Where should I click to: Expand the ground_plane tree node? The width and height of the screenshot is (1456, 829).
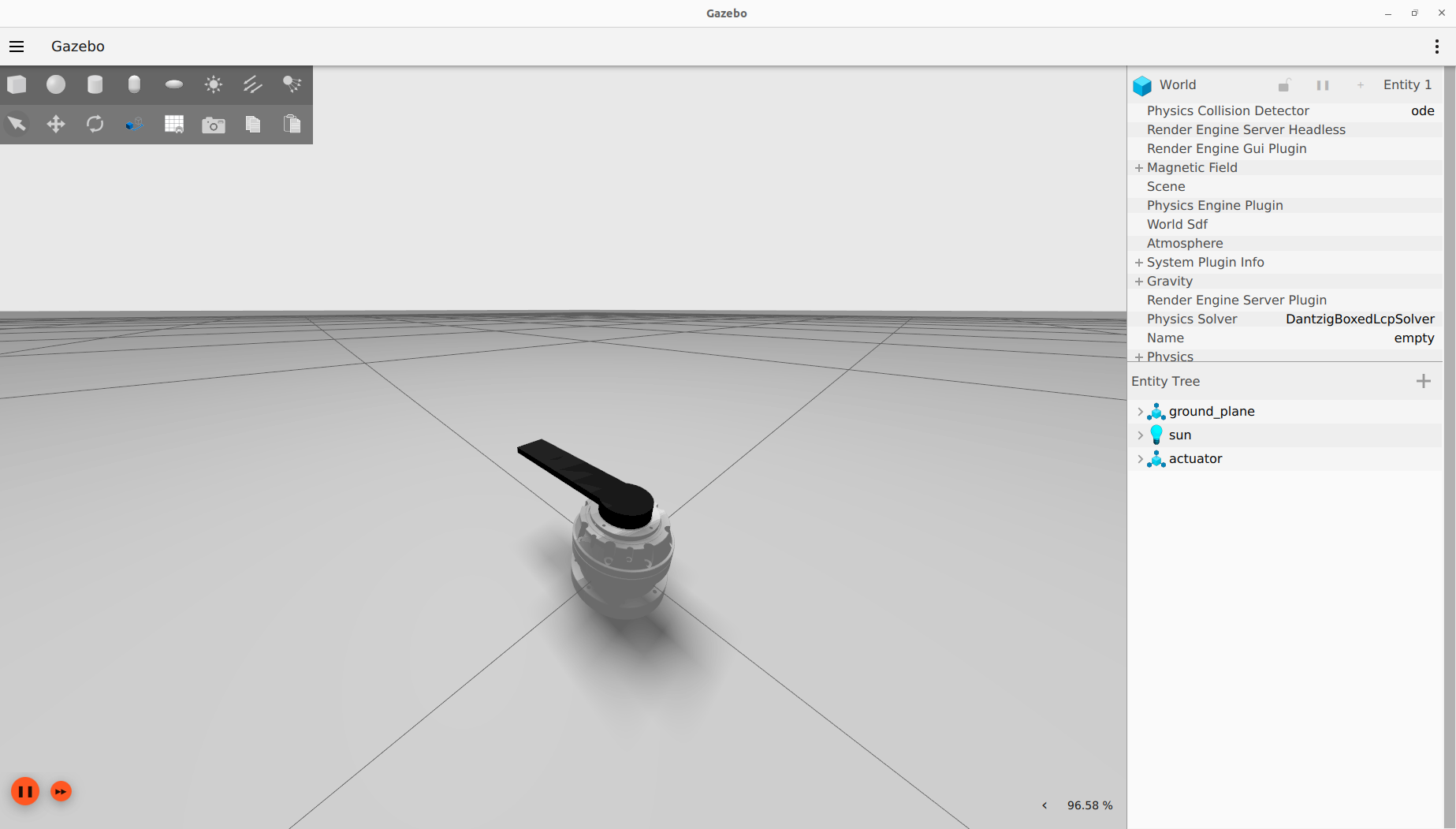pos(1141,411)
